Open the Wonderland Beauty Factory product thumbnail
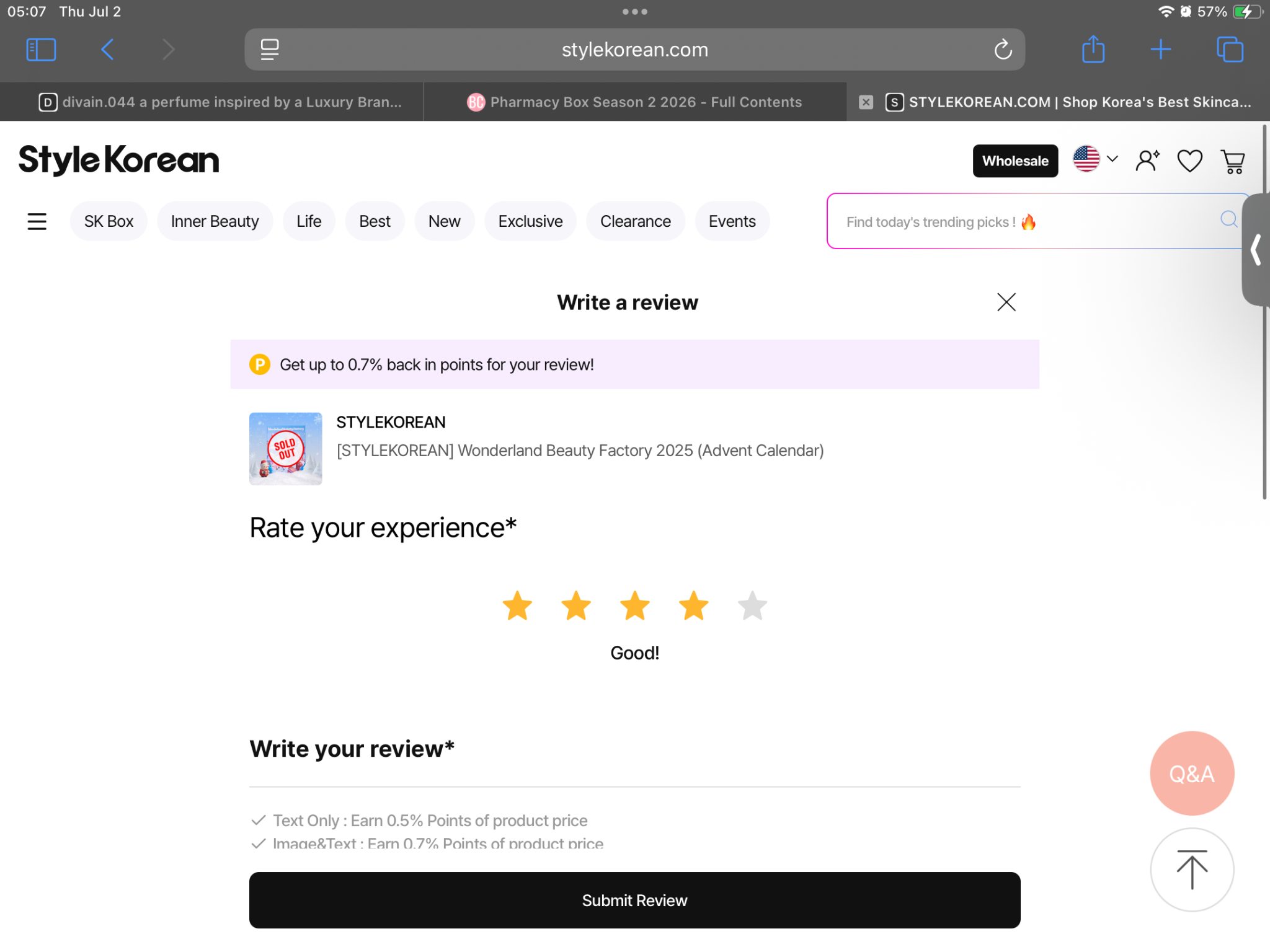This screenshot has height=952, width=1270. pyautogui.click(x=285, y=449)
